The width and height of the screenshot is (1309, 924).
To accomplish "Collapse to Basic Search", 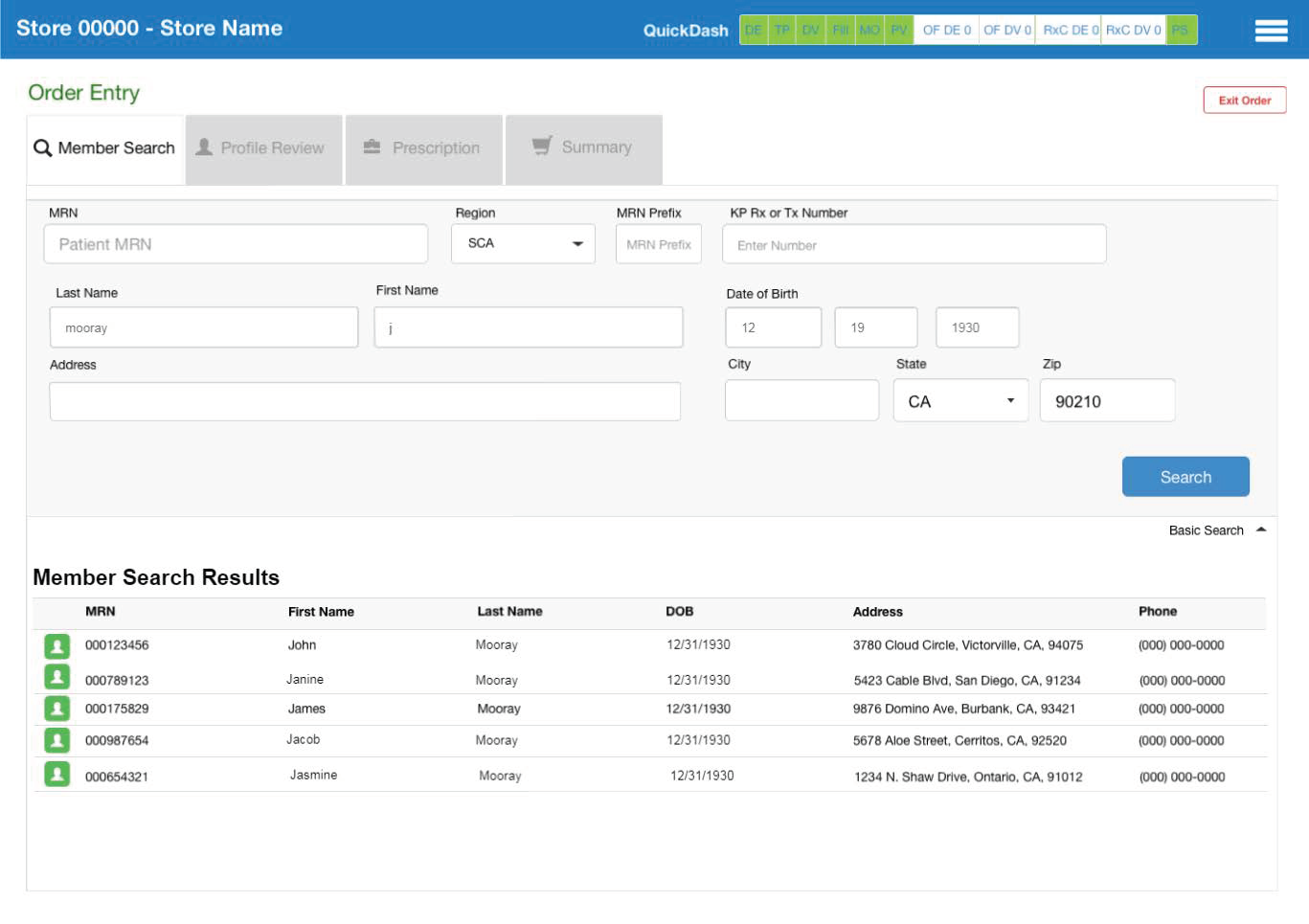I will click(1217, 530).
